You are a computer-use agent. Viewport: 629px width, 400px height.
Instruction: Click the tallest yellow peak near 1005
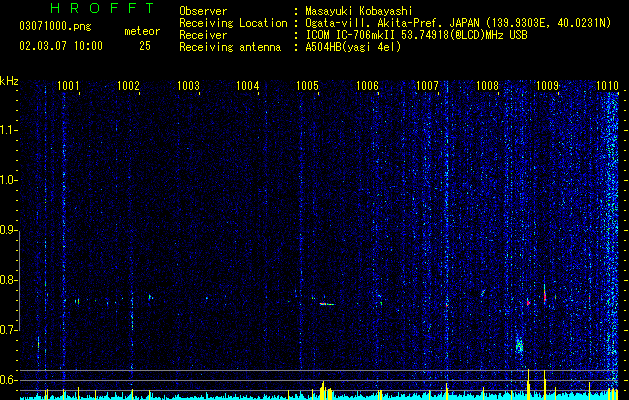(323, 389)
